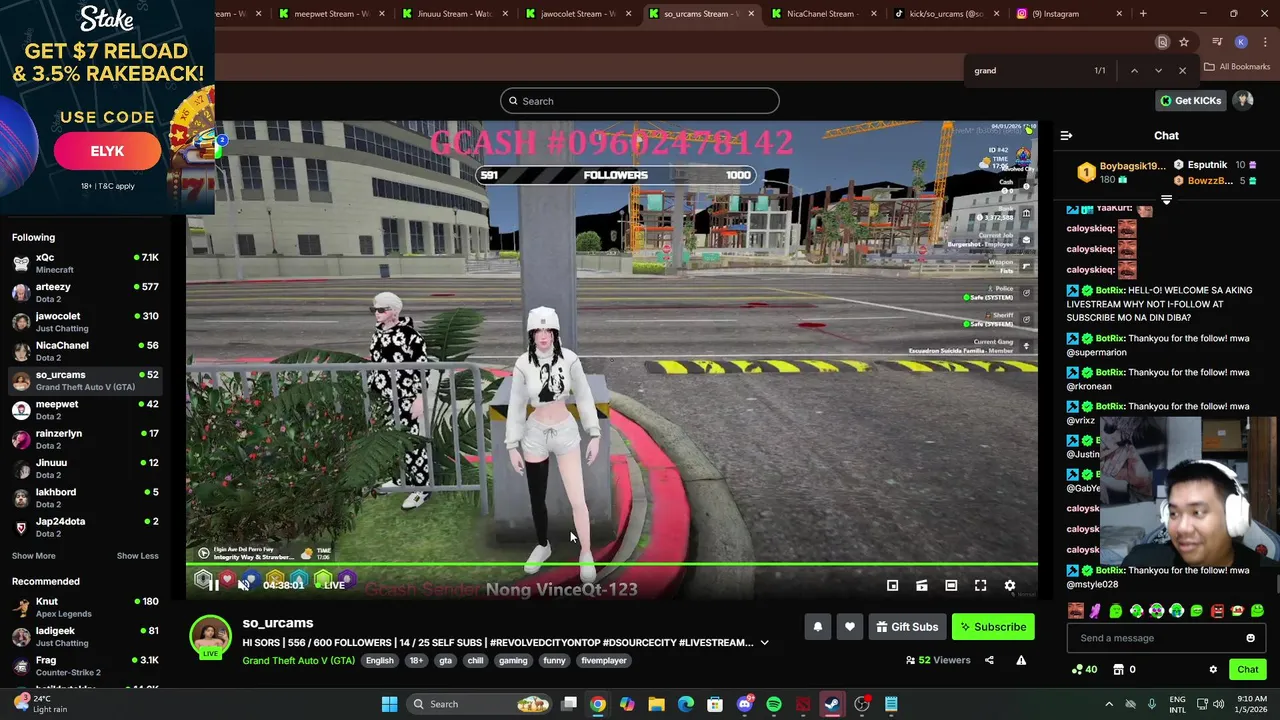Pause the live stream video
The width and height of the screenshot is (1280, 720).
tap(213, 585)
